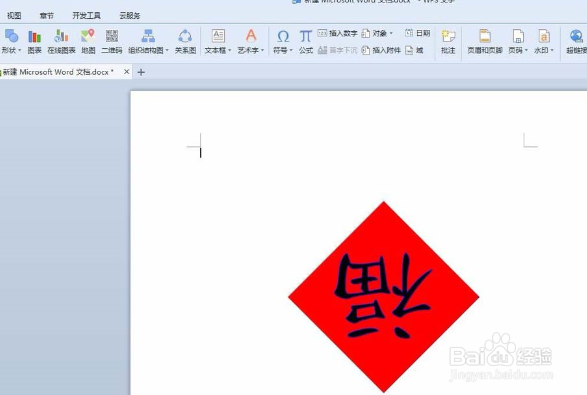Click the greyed 首字下沉 drop cap

point(338,50)
